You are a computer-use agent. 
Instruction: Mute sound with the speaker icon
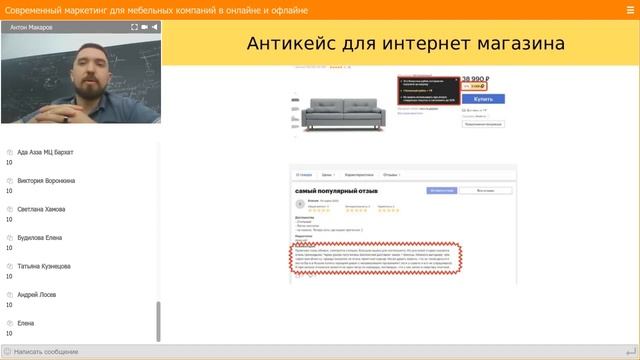(155, 27)
